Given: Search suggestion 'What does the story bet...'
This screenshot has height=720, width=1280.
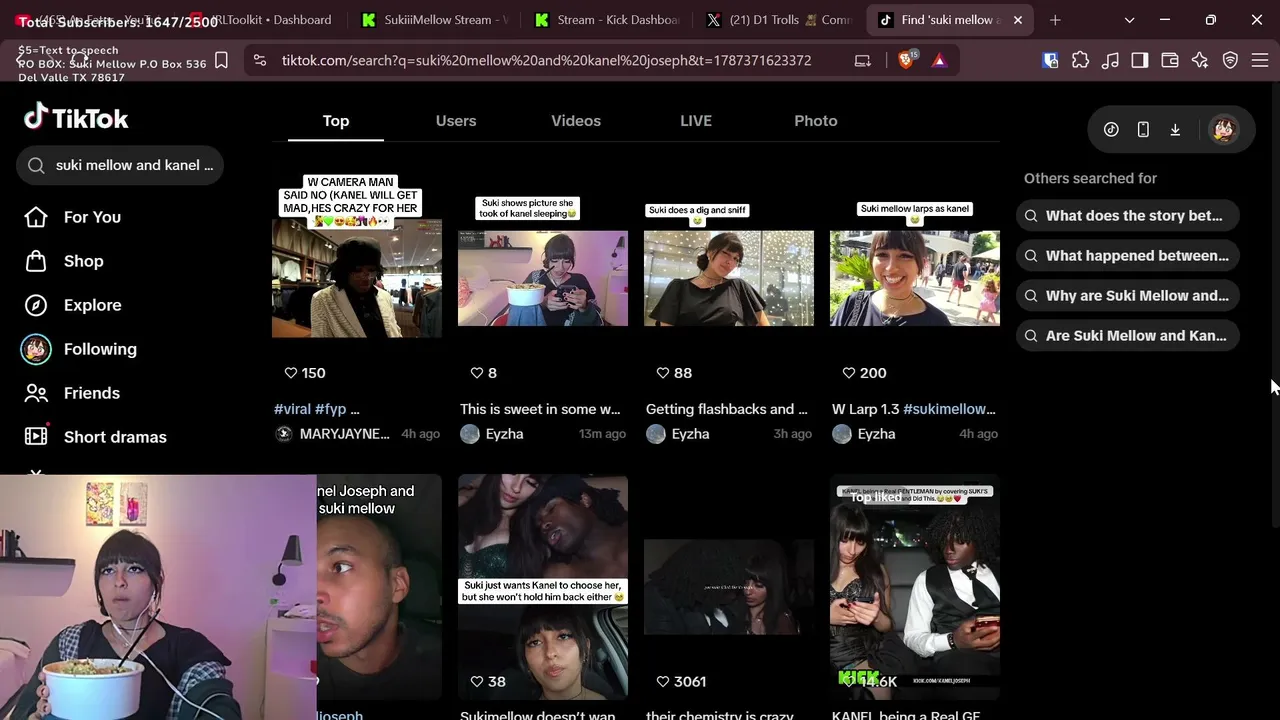Looking at the screenshot, I should pyautogui.click(x=1128, y=216).
